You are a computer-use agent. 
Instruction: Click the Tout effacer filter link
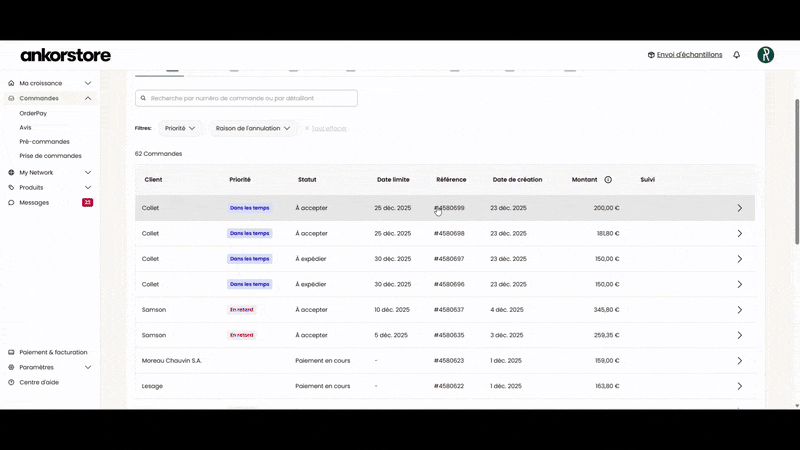pos(328,128)
